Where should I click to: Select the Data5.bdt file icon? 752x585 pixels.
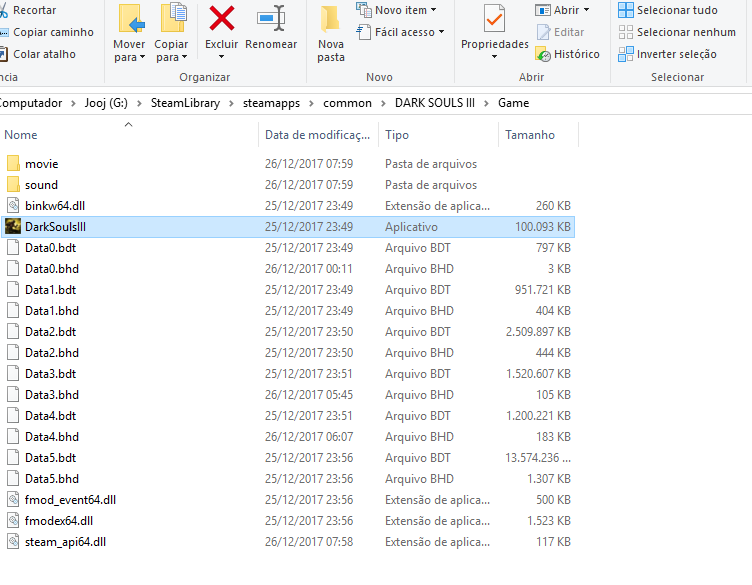click(13, 458)
